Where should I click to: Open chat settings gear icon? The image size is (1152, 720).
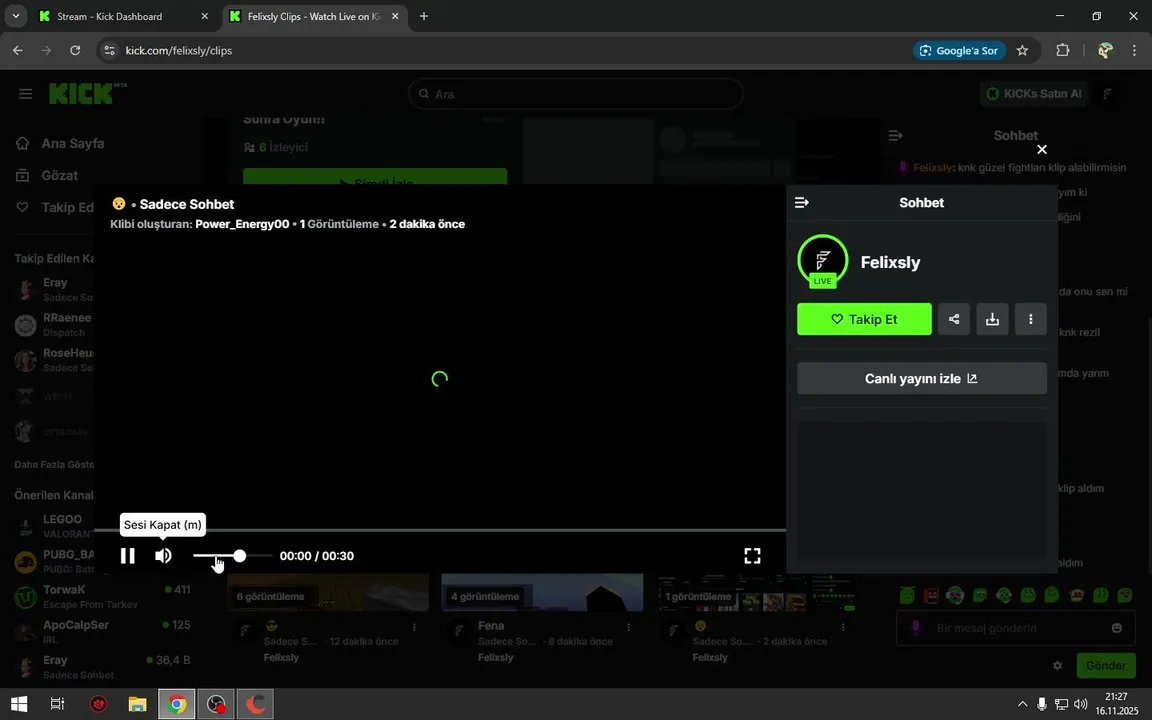click(1057, 666)
